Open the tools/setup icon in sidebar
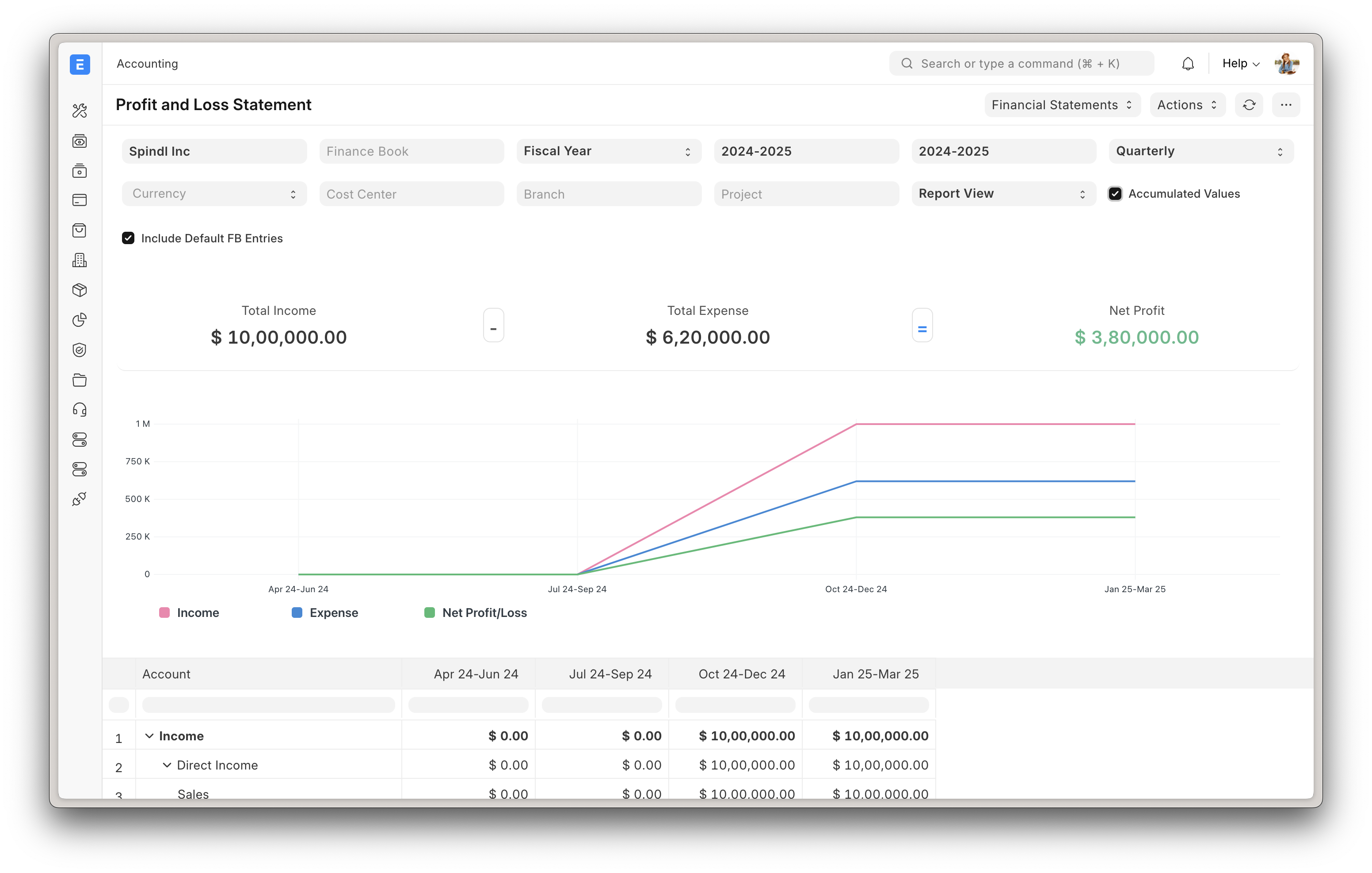1372x873 pixels. tap(80, 110)
